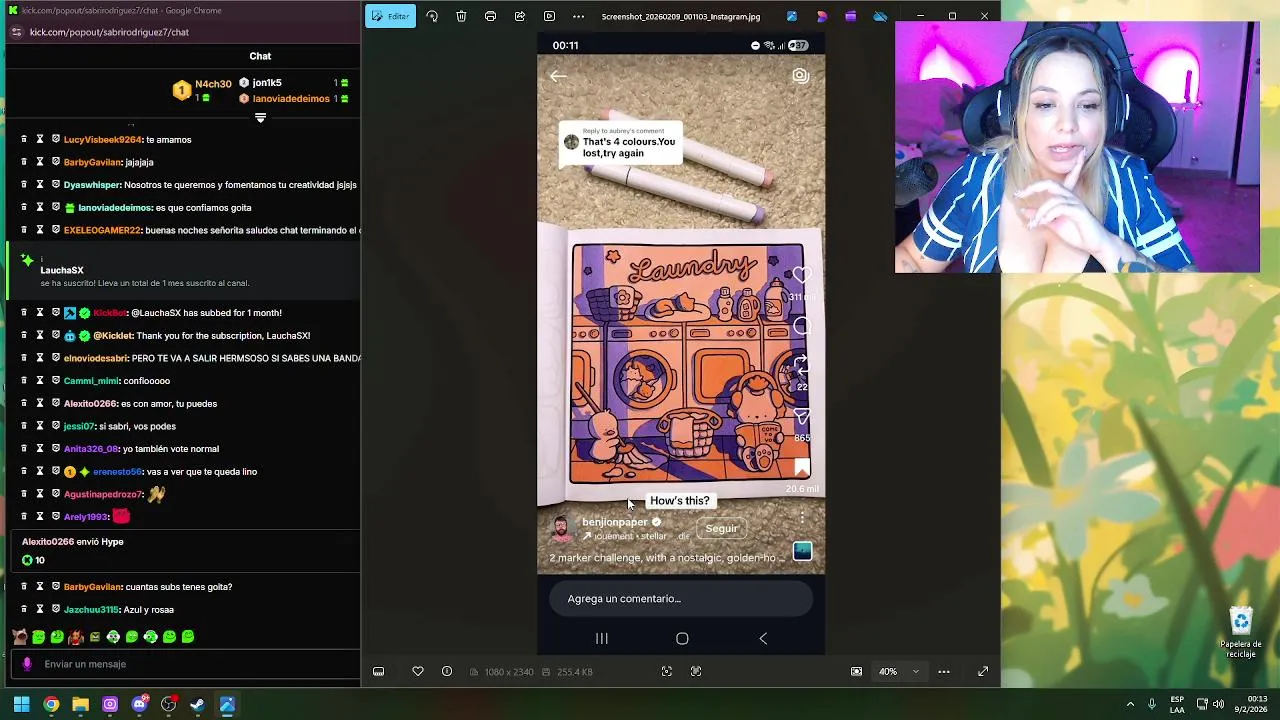
Task: Open reel options three dots
Action: click(802, 518)
